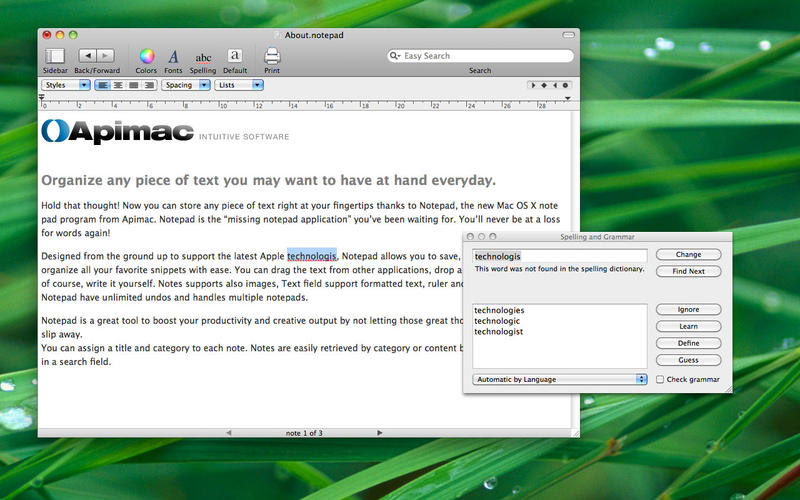Apply the Default text style icon
The height and width of the screenshot is (500, 800).
[x=235, y=56]
